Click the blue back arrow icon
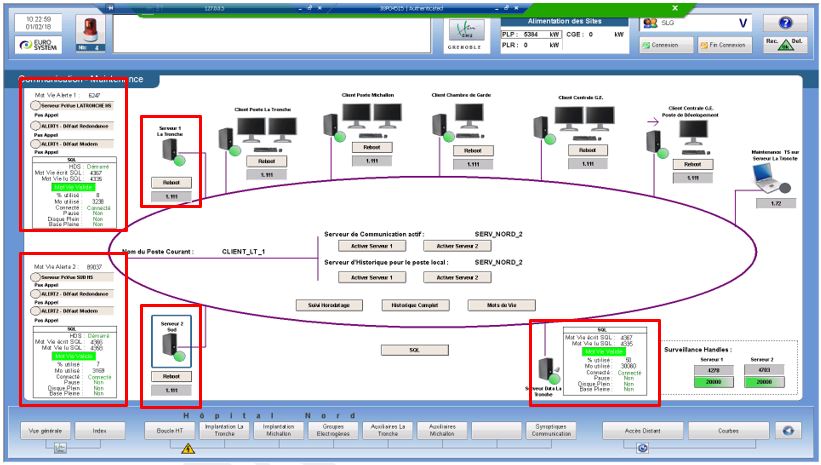This screenshot has width=821, height=465. tap(790, 431)
